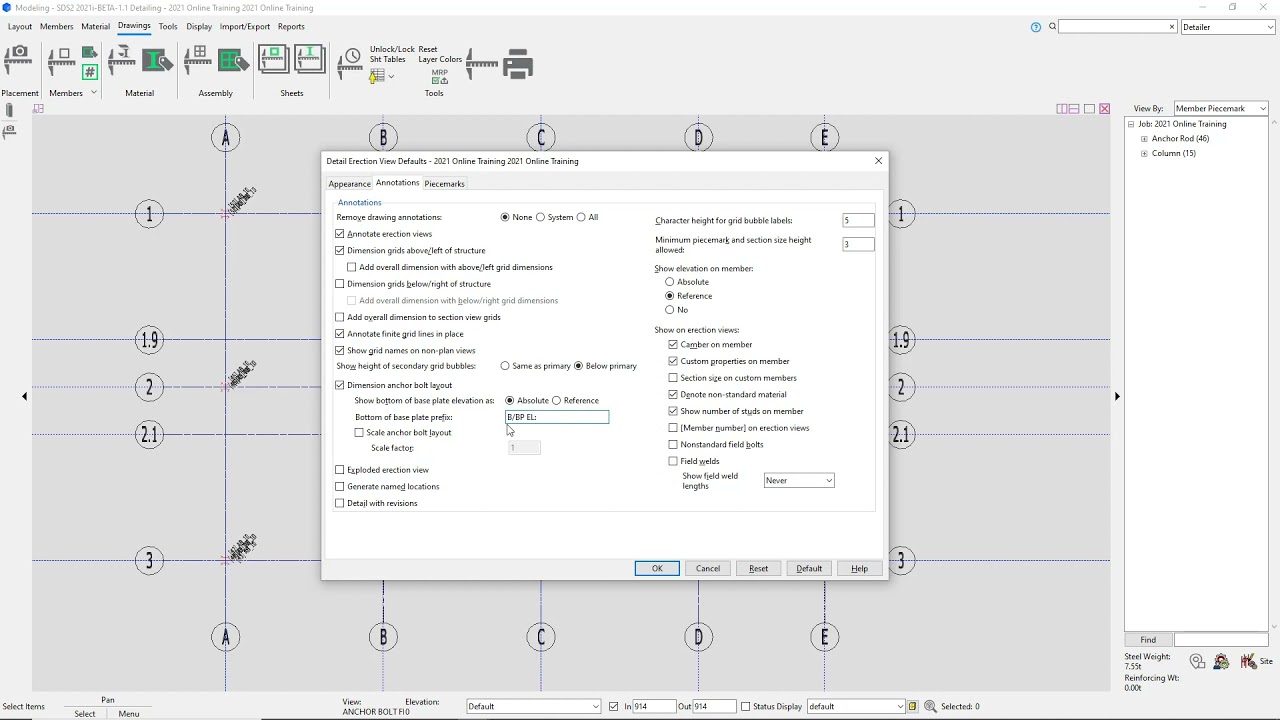Click the blue help question icon top right

point(1036,27)
